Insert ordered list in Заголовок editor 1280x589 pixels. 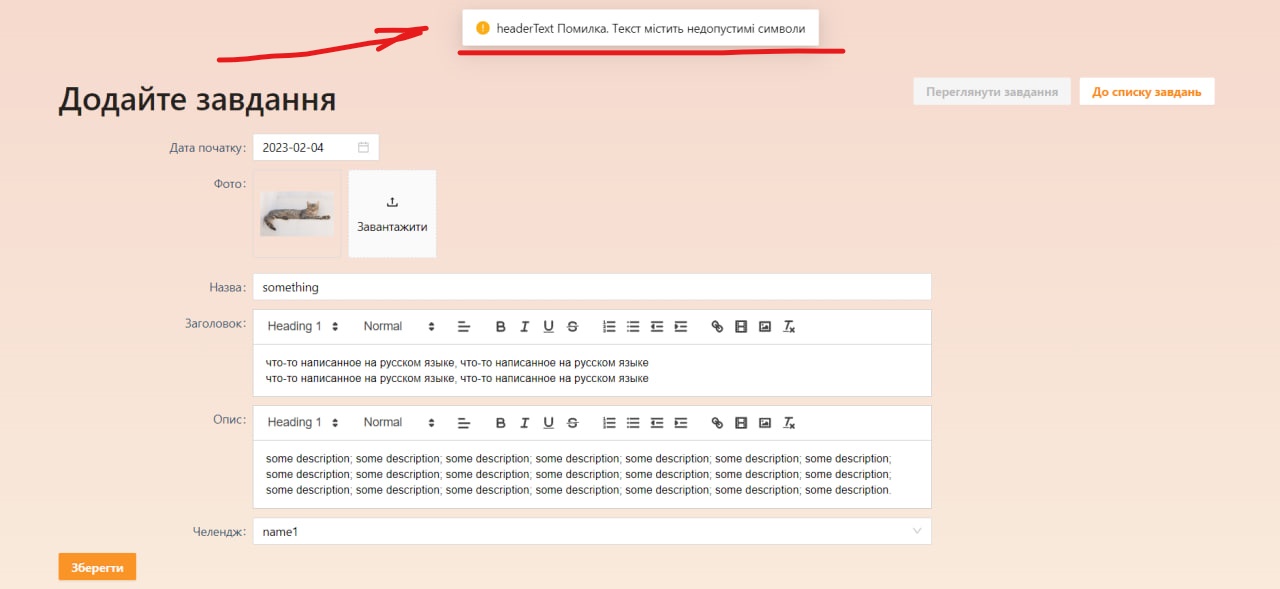[x=609, y=326]
